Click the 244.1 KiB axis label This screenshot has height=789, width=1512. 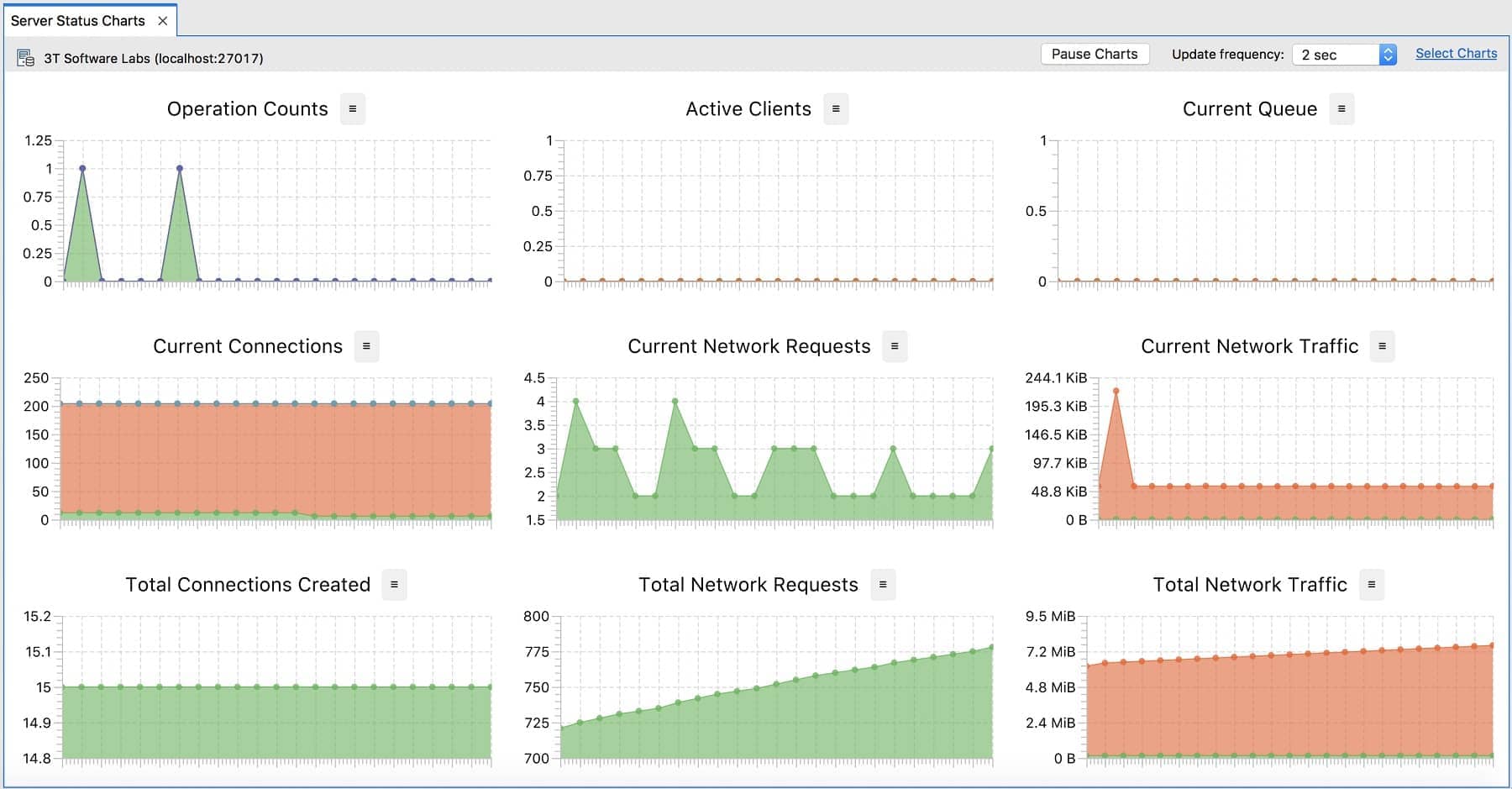[x=1056, y=378]
